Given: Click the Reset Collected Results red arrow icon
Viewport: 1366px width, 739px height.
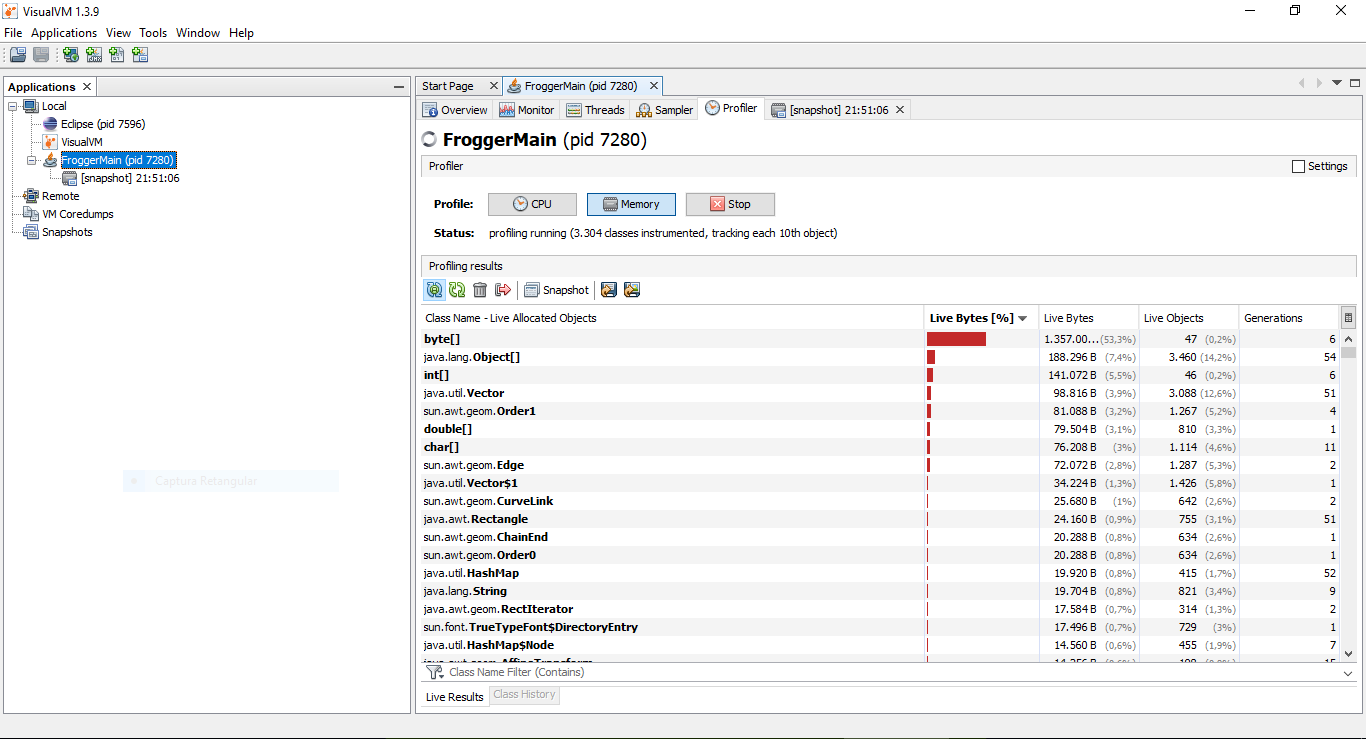Looking at the screenshot, I should (x=503, y=290).
